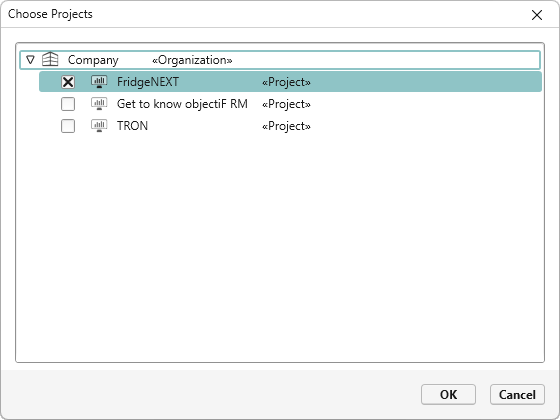
Task: Click «Project» label beside Get to know objectiF RM
Action: pos(286,104)
